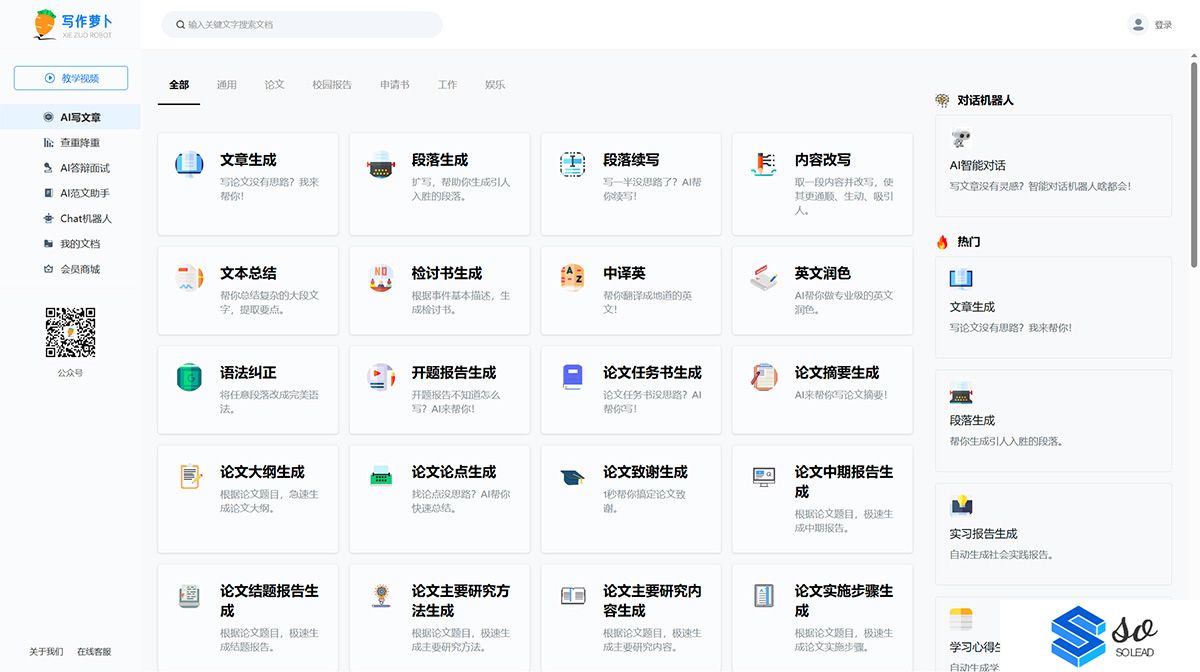Click the user avatar icon beside 登录
The height and width of the screenshot is (672, 1200).
(x=1138, y=24)
